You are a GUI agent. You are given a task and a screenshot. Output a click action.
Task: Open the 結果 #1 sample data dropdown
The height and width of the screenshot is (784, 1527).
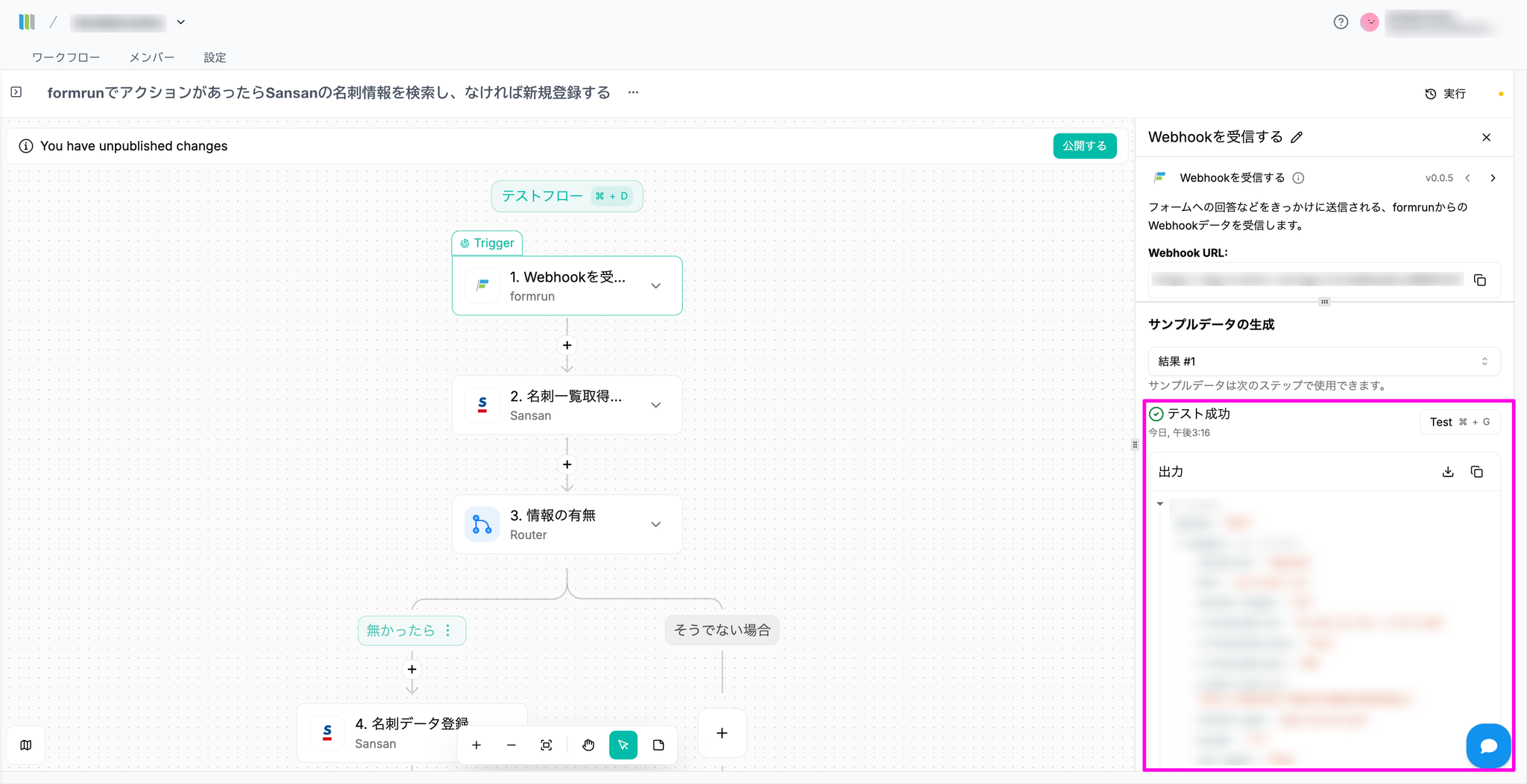1323,361
